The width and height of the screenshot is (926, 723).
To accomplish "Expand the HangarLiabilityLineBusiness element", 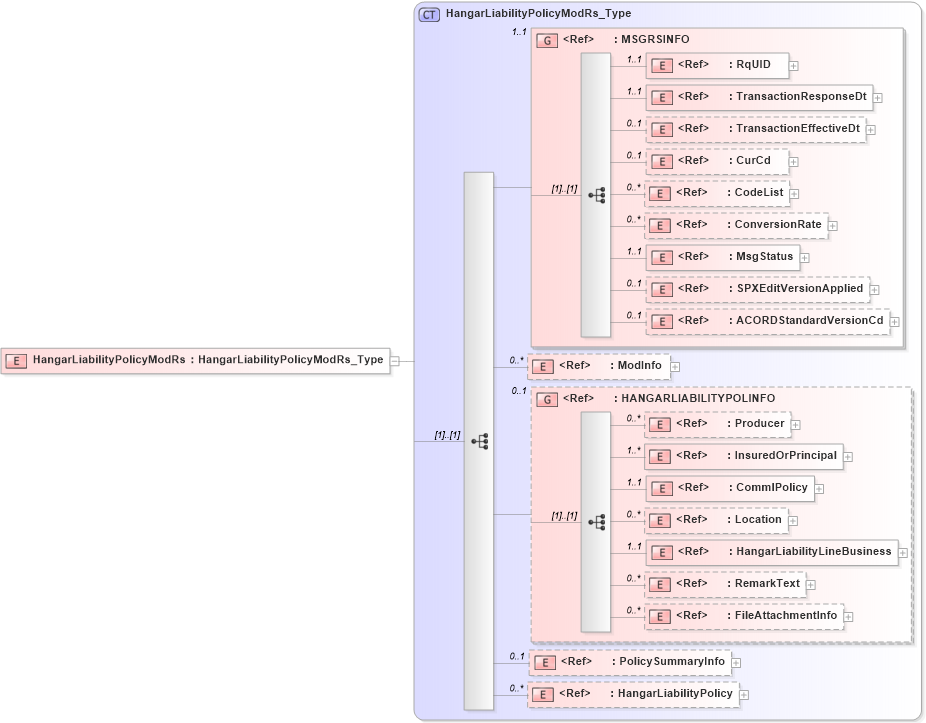I will (903, 552).
